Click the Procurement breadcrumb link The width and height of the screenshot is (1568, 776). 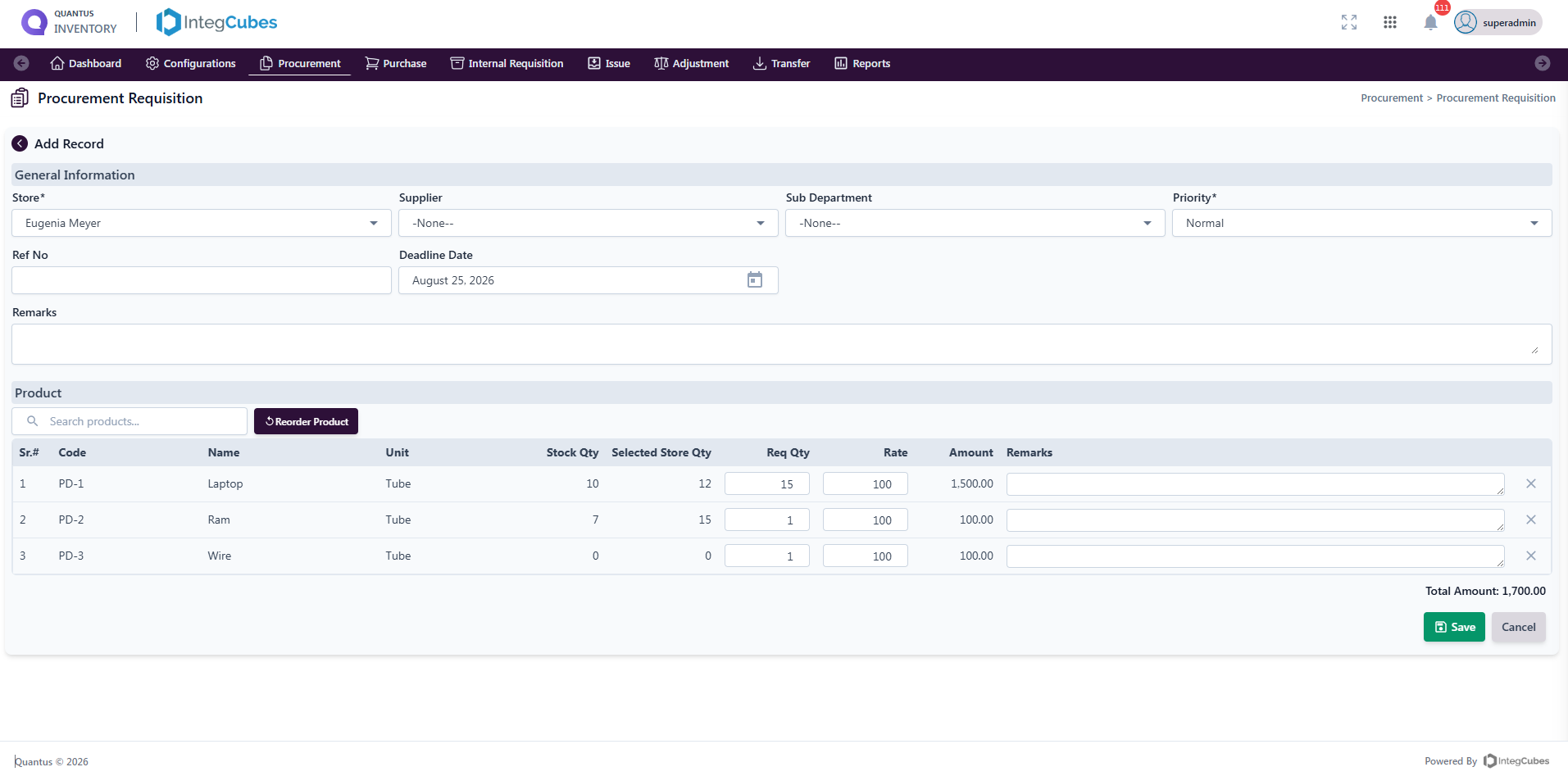tap(1392, 98)
